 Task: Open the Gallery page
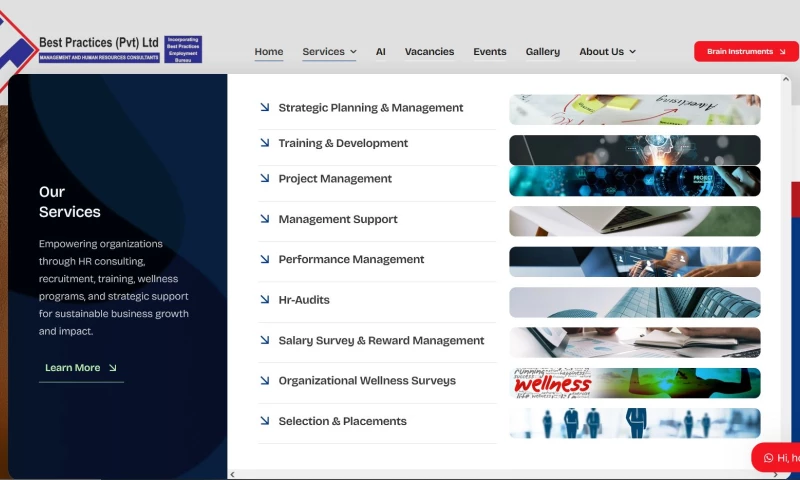pos(543,52)
